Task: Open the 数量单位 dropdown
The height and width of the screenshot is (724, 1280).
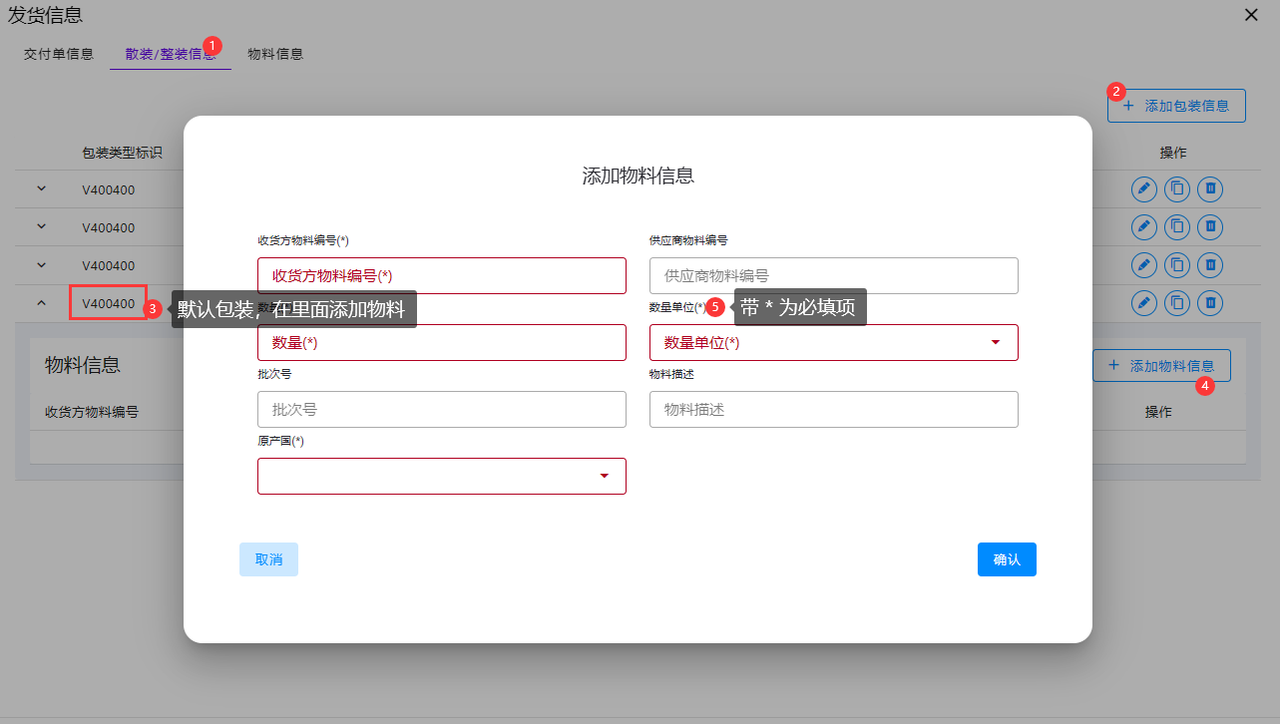Action: click(x=833, y=342)
